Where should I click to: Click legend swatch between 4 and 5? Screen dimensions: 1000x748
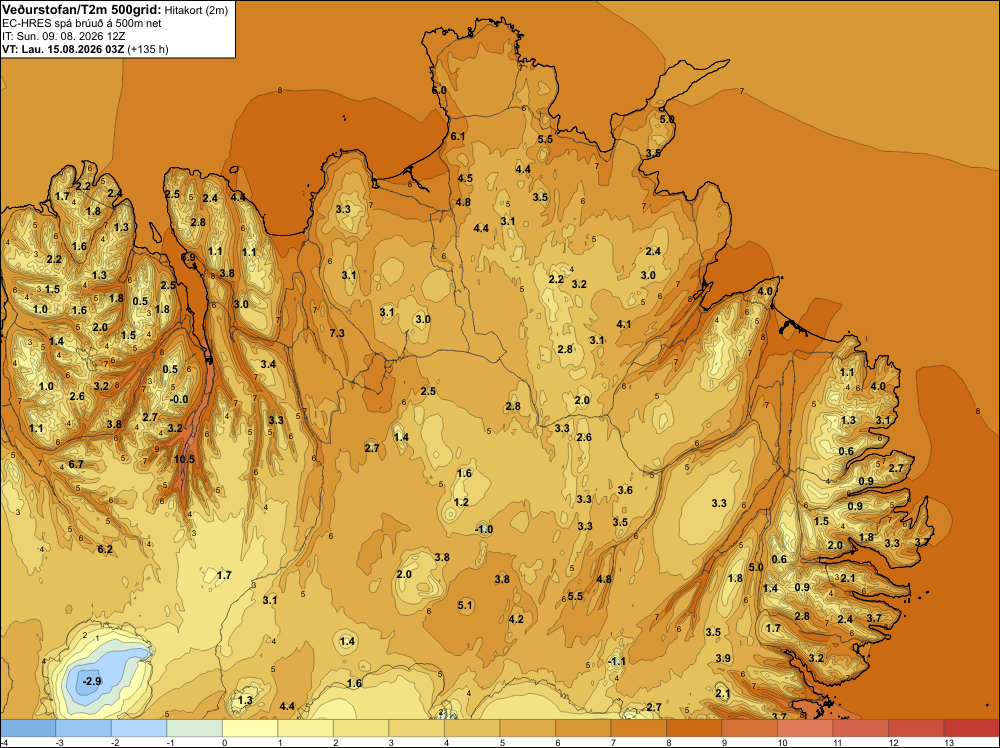coord(472,728)
